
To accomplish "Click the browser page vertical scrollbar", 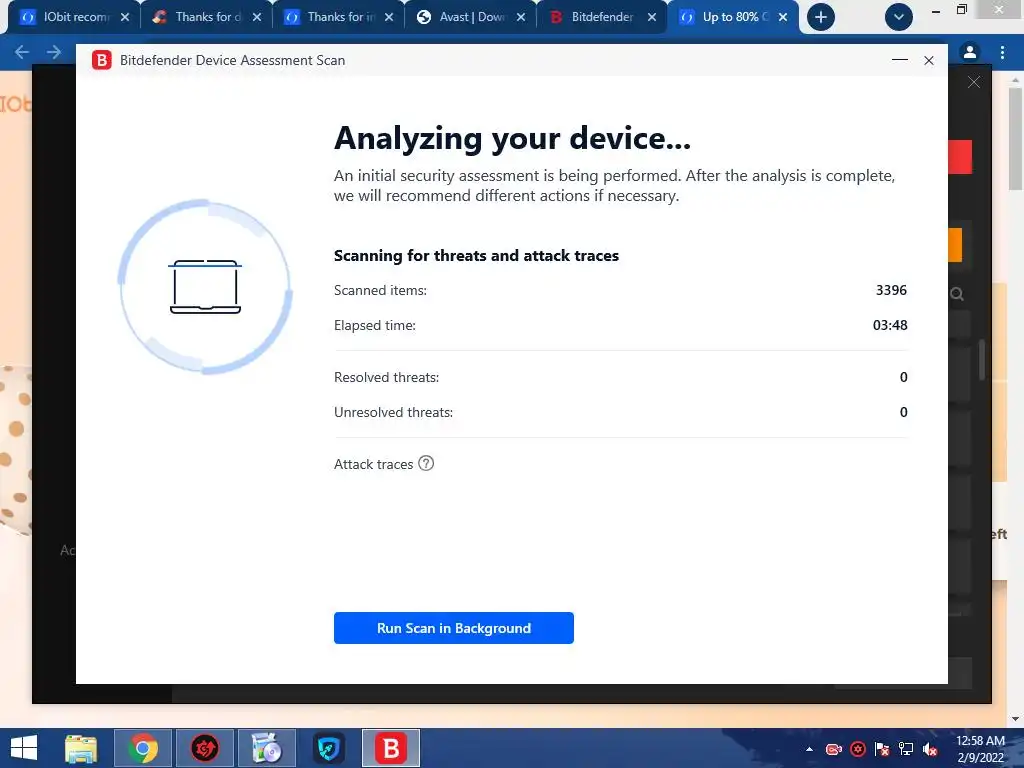I will pos(1016,137).
